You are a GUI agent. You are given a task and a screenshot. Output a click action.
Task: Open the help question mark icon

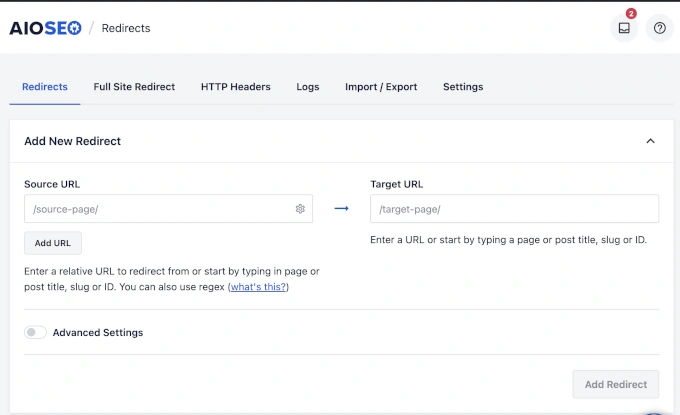(659, 28)
